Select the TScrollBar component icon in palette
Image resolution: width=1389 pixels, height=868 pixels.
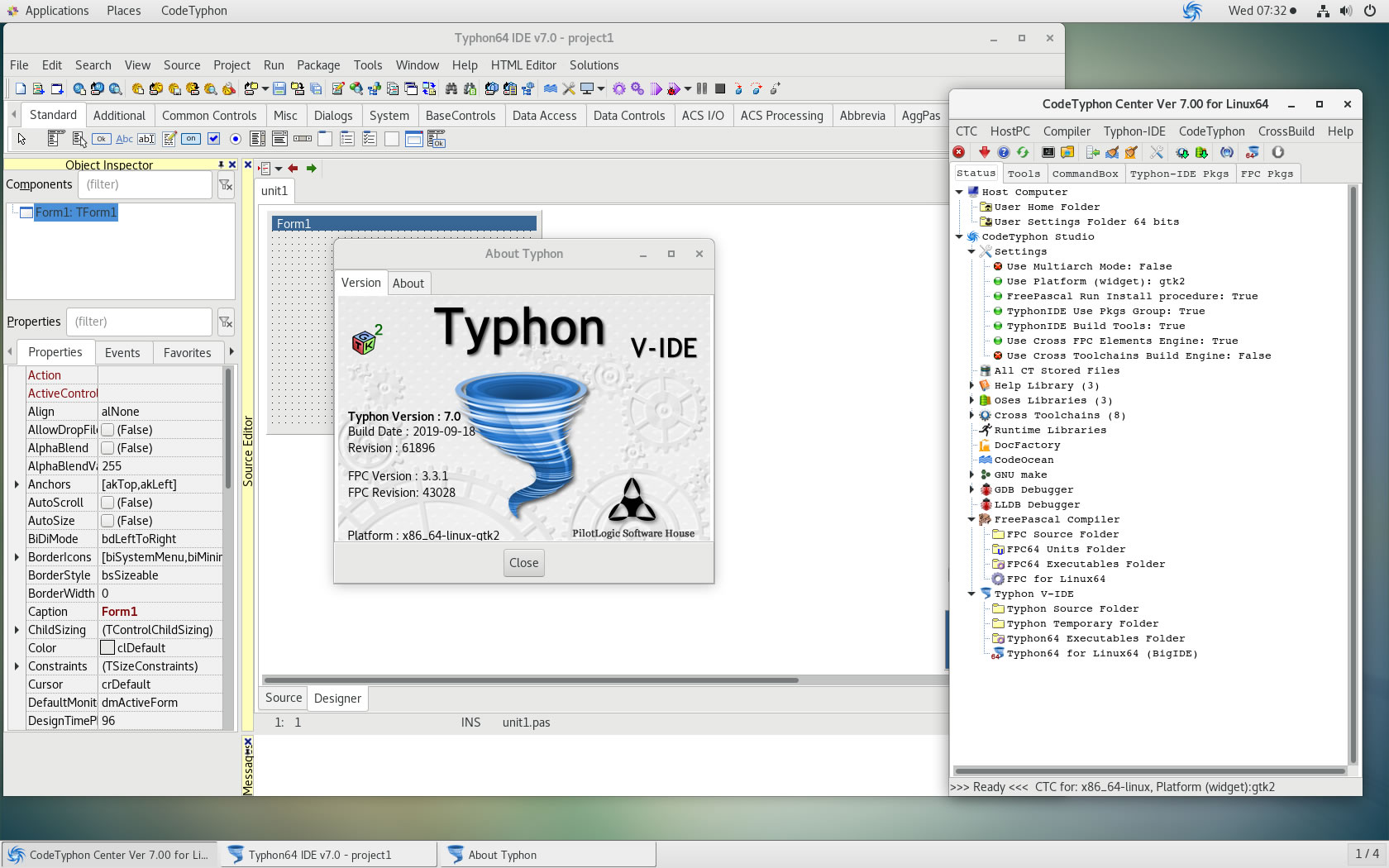pos(303,139)
